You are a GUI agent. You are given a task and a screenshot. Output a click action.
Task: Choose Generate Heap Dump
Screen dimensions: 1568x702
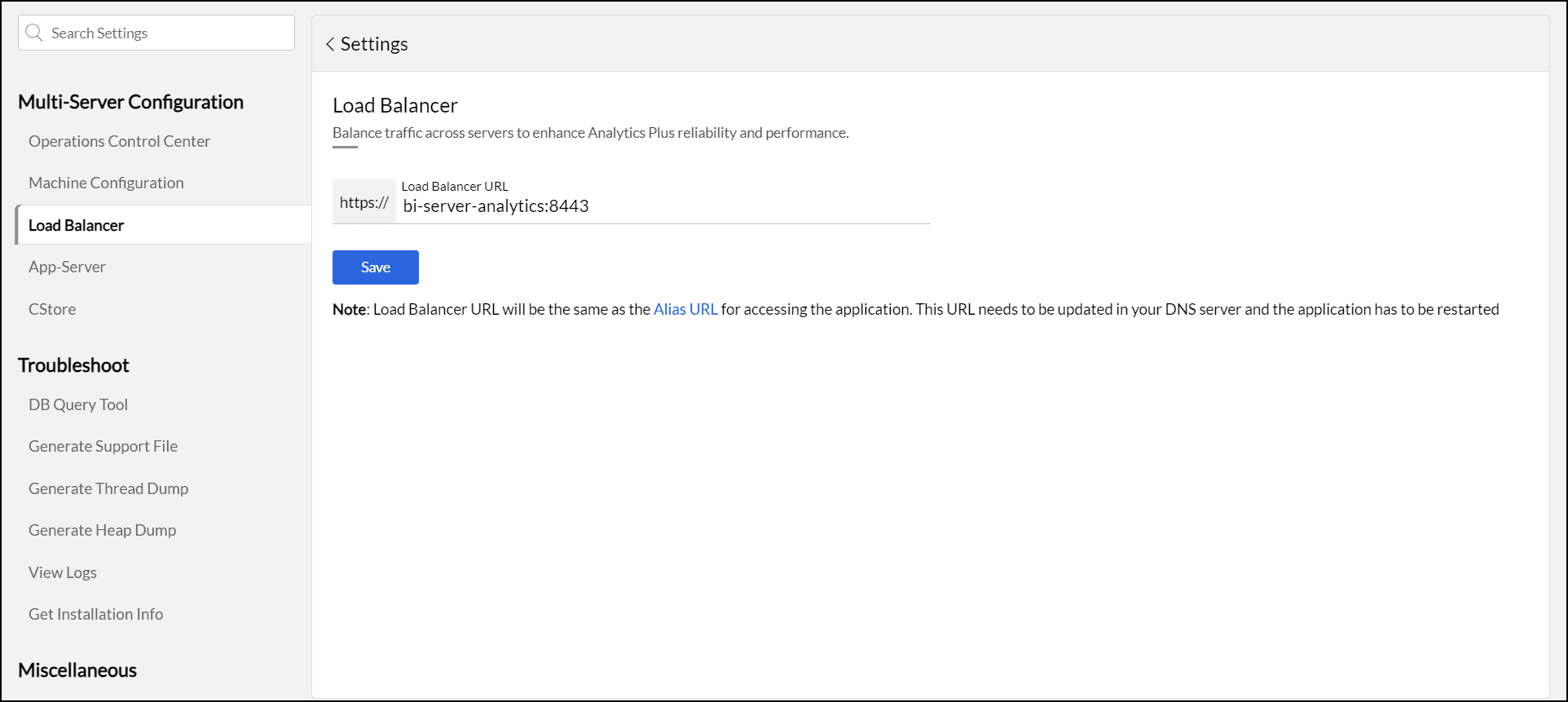click(x=102, y=530)
